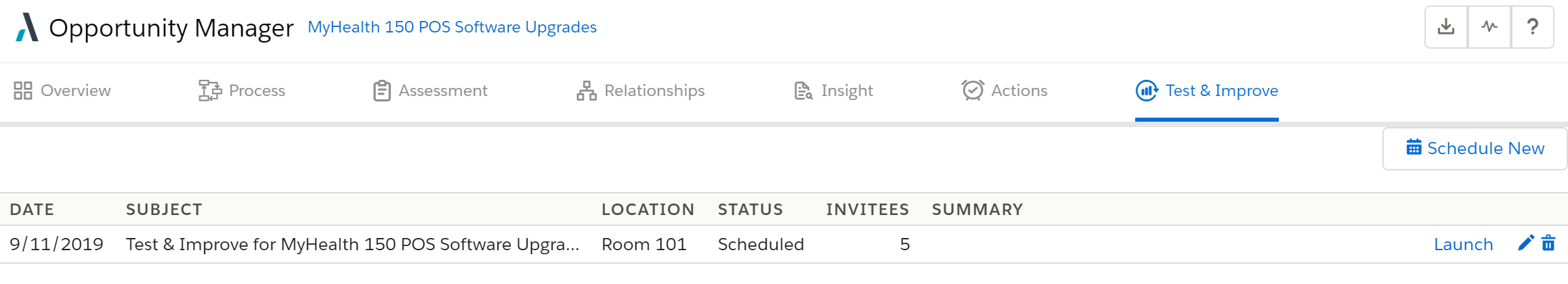Click the SUBJECT column header
This screenshot has height=284, width=1568.
(x=164, y=210)
